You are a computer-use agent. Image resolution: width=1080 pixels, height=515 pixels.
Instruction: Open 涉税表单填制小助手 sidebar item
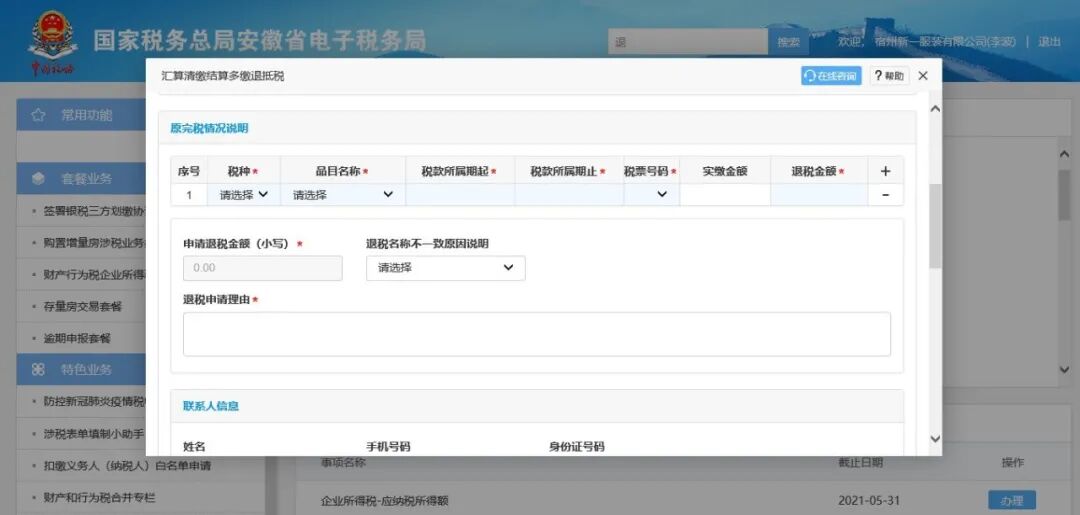pyautogui.click(x=94, y=434)
